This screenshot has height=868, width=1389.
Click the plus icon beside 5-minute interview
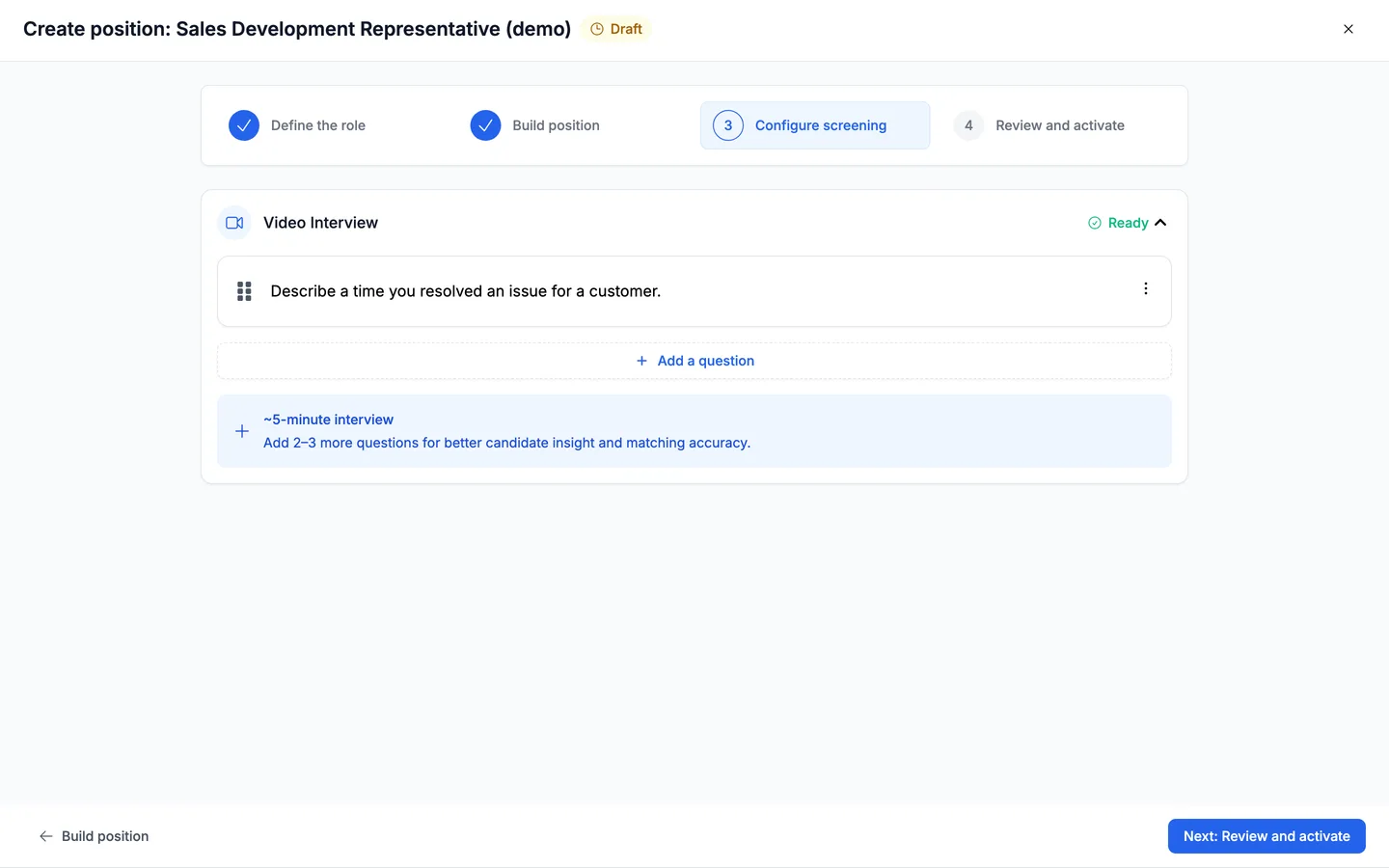pos(242,431)
